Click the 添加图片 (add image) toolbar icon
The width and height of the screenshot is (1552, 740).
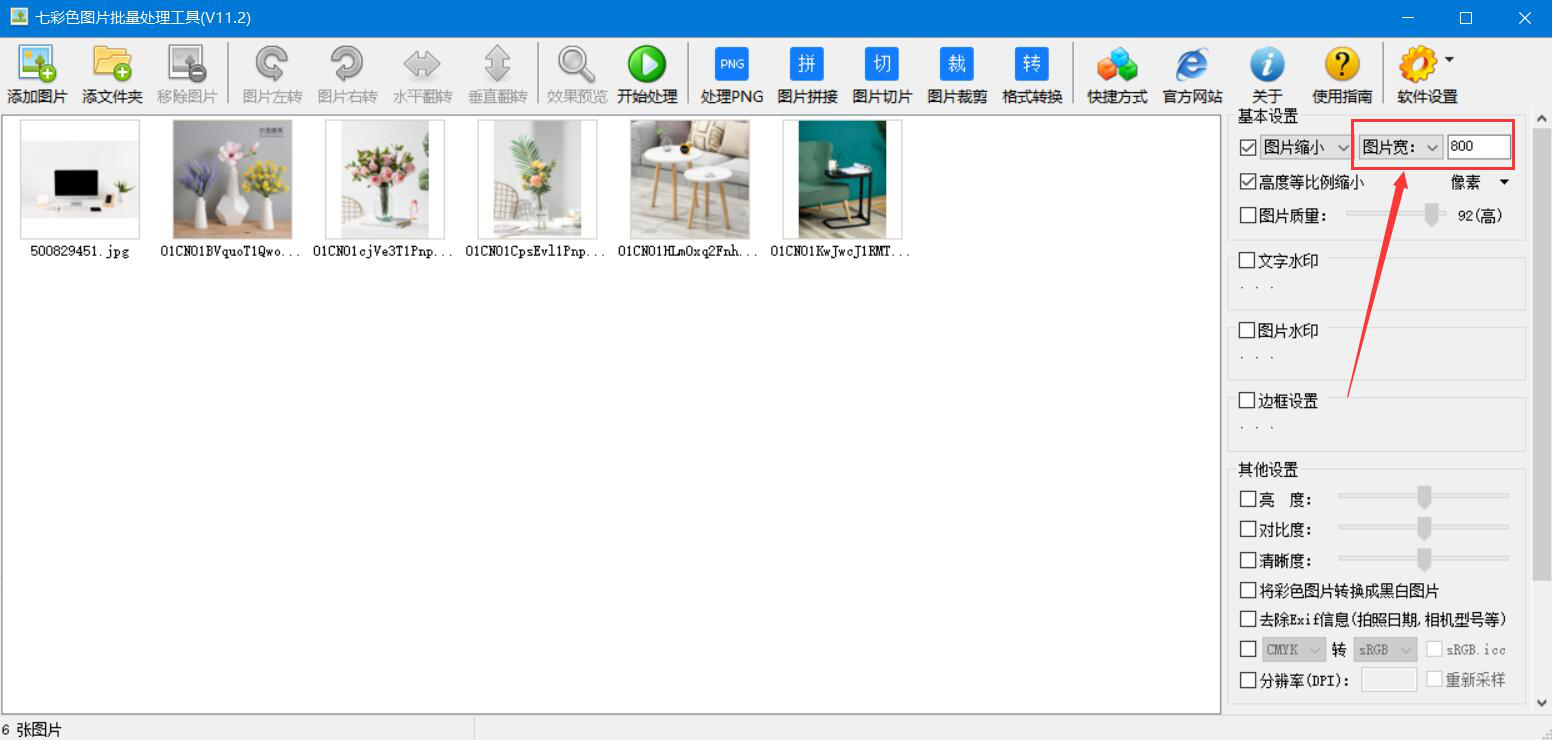pos(37,64)
